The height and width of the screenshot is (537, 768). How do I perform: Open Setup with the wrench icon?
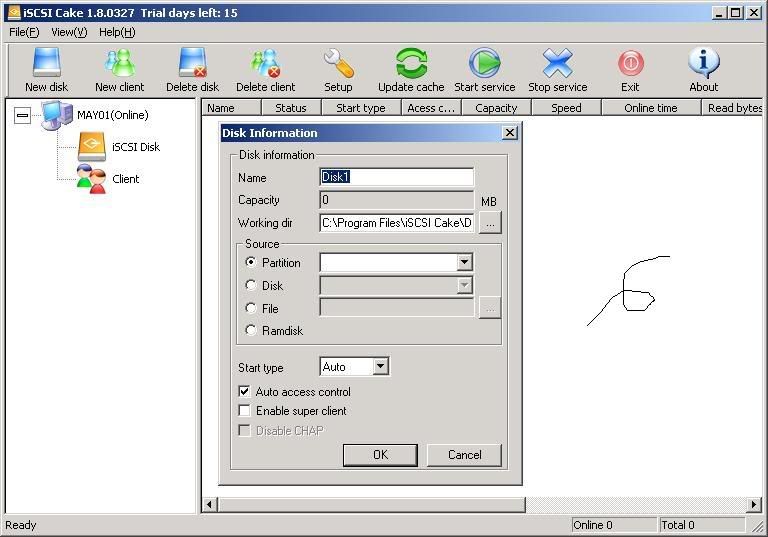click(338, 65)
